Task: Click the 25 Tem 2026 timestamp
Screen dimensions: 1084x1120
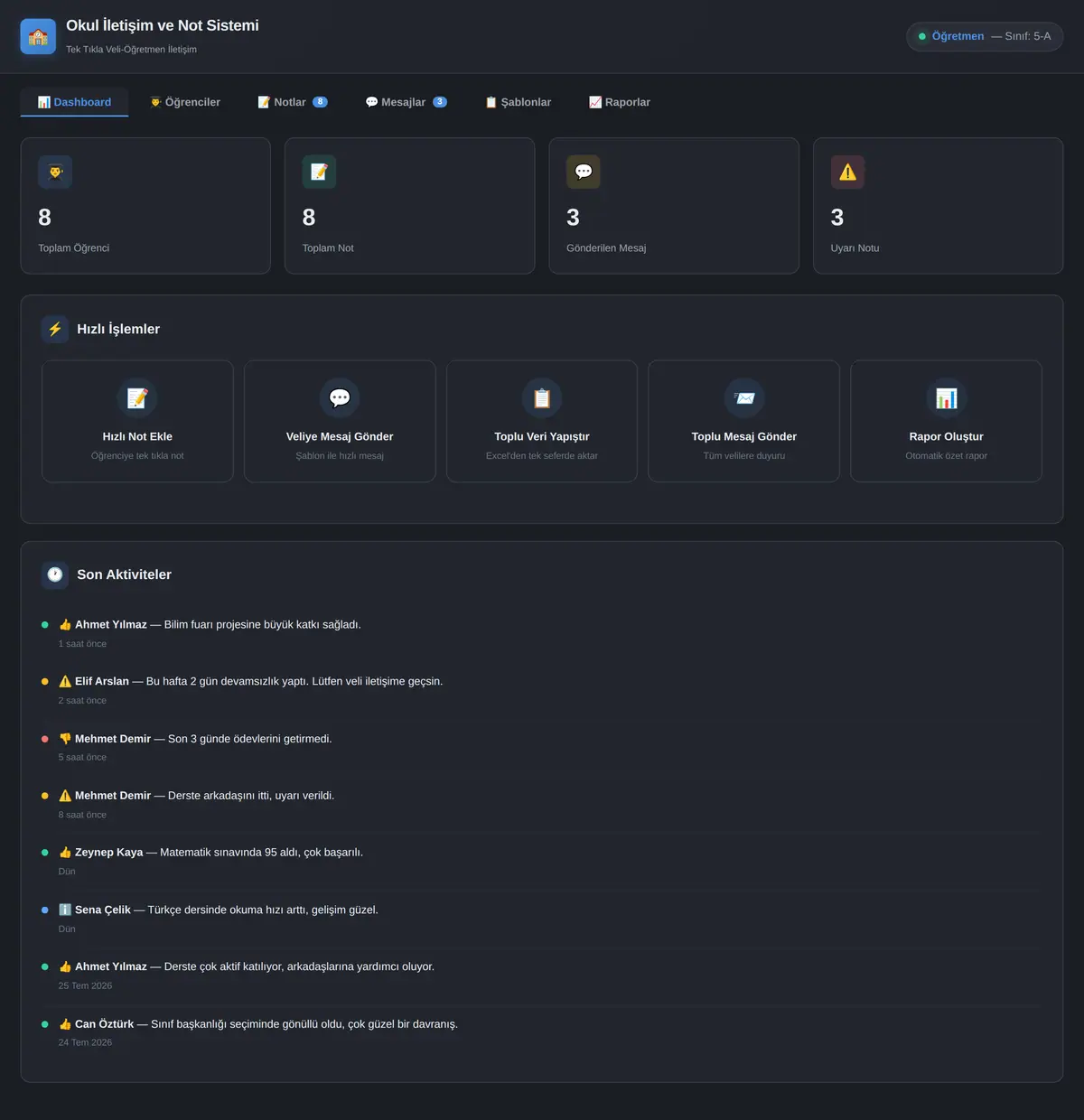Action: point(86,986)
